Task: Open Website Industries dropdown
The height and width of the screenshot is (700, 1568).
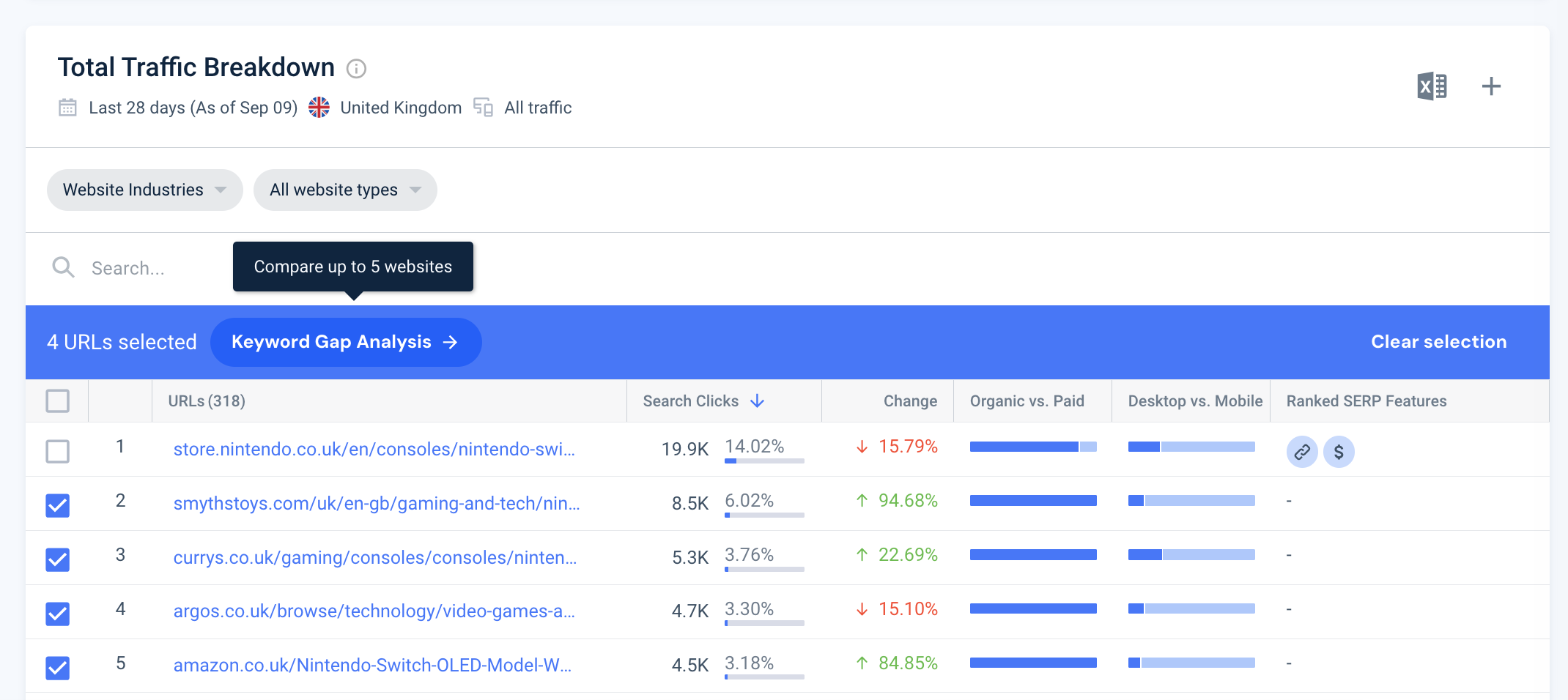Action: coord(145,190)
